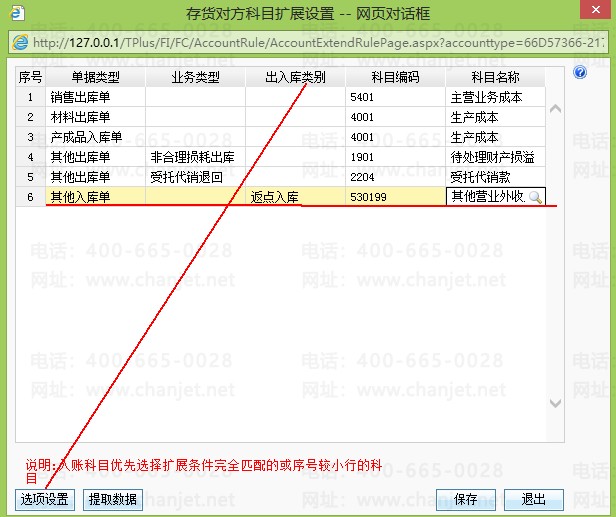Click the 530199 account code cell

tap(395, 197)
